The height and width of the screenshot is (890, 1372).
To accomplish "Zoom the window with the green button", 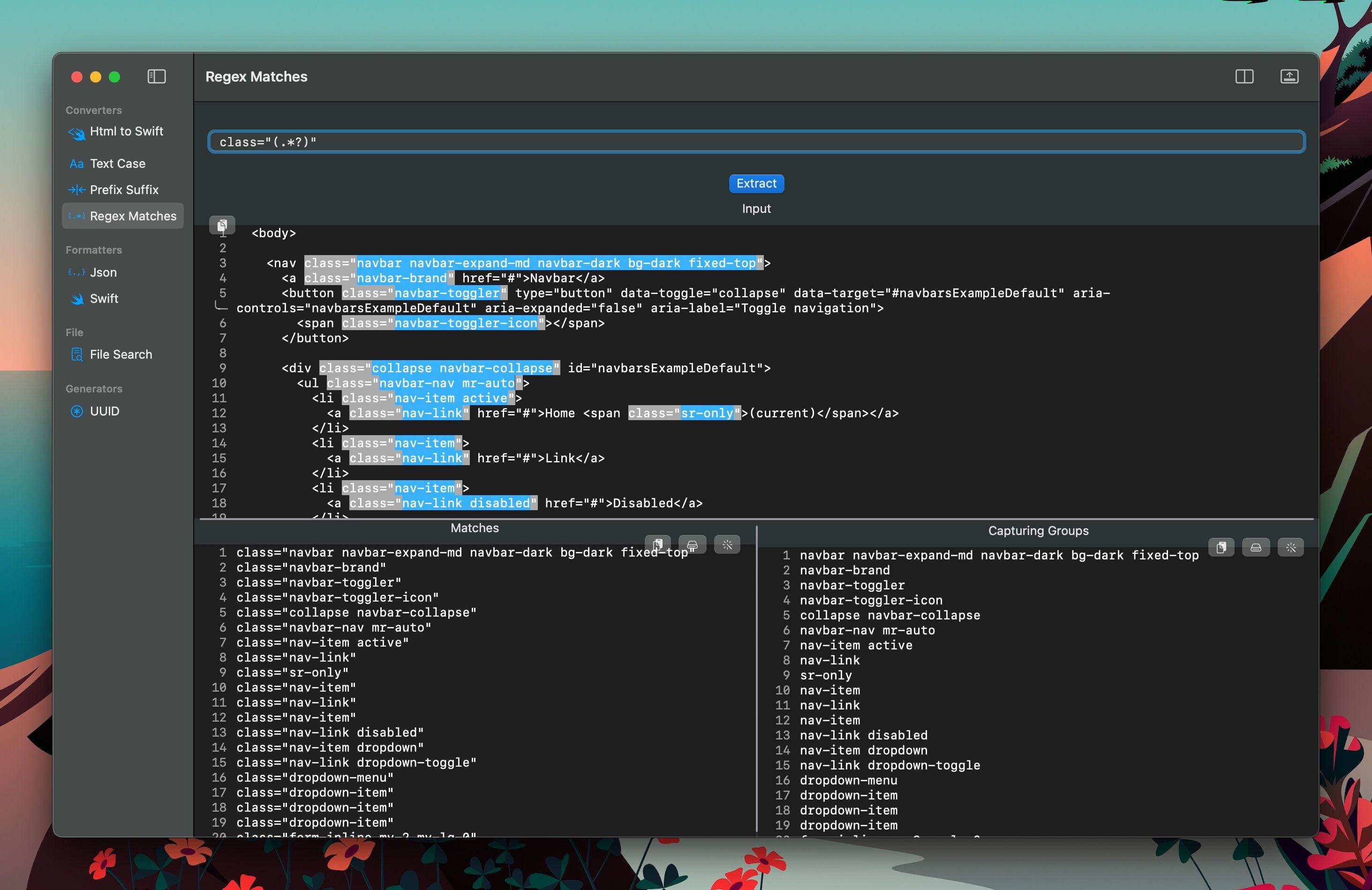I will tap(115, 76).
